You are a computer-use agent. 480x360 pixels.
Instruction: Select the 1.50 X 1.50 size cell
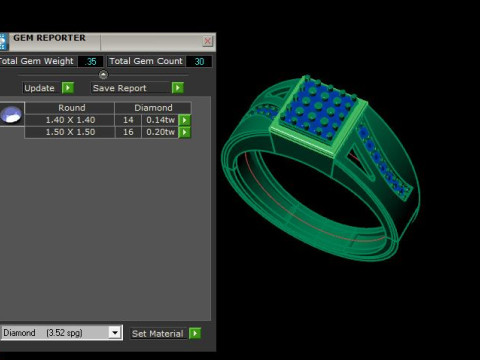70,132
